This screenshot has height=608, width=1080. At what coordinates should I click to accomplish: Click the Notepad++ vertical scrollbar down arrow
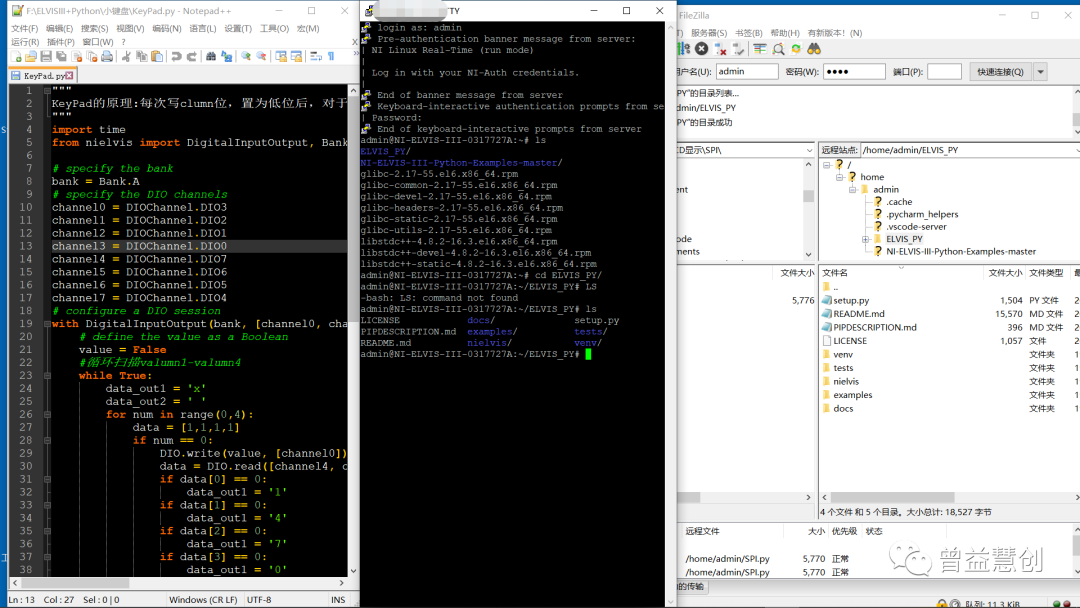coord(353,571)
